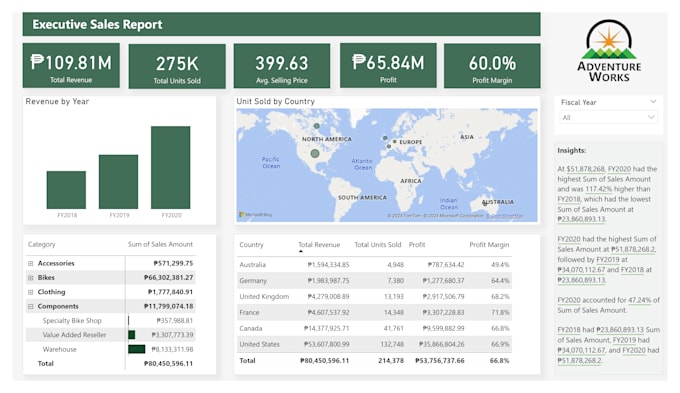Click the Australia bubble on map
The image size is (680, 393).
485,203
